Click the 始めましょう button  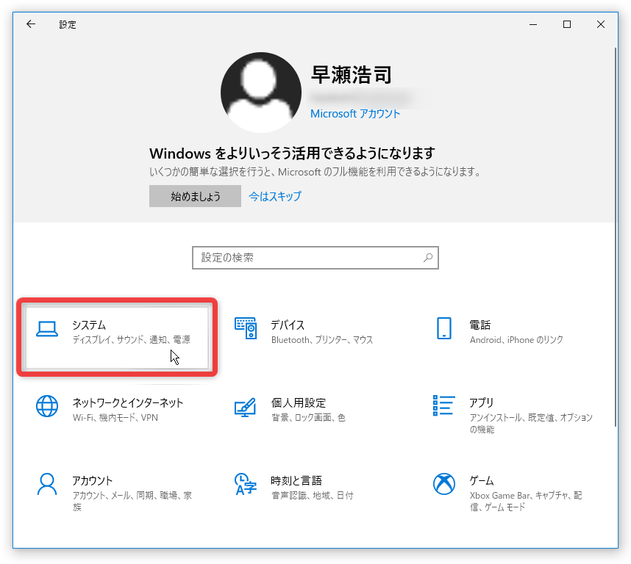(195, 196)
